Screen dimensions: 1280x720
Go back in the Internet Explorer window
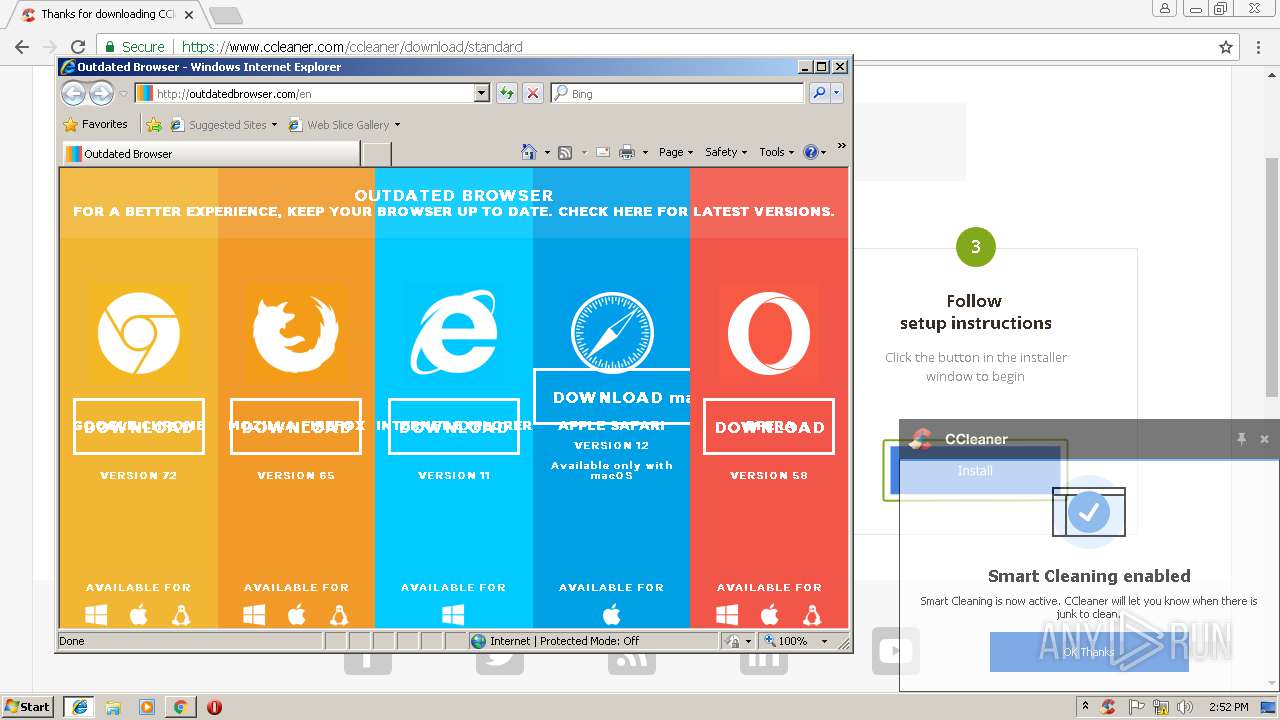coord(73,93)
